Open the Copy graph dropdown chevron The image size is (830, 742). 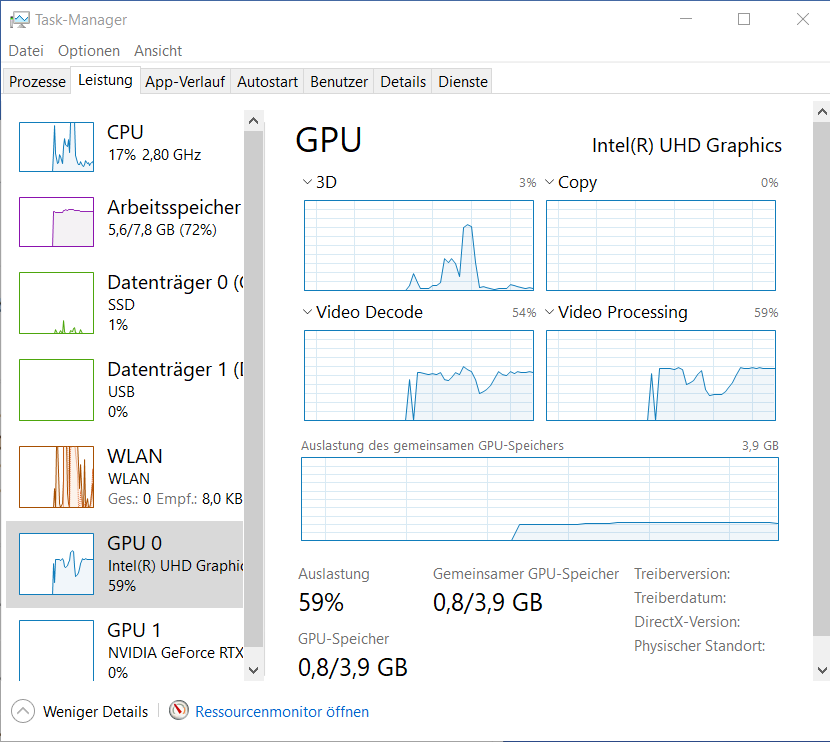549,183
